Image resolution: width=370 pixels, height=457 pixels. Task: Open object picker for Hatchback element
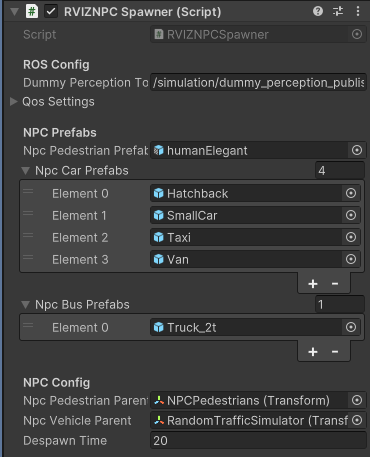[351, 193]
